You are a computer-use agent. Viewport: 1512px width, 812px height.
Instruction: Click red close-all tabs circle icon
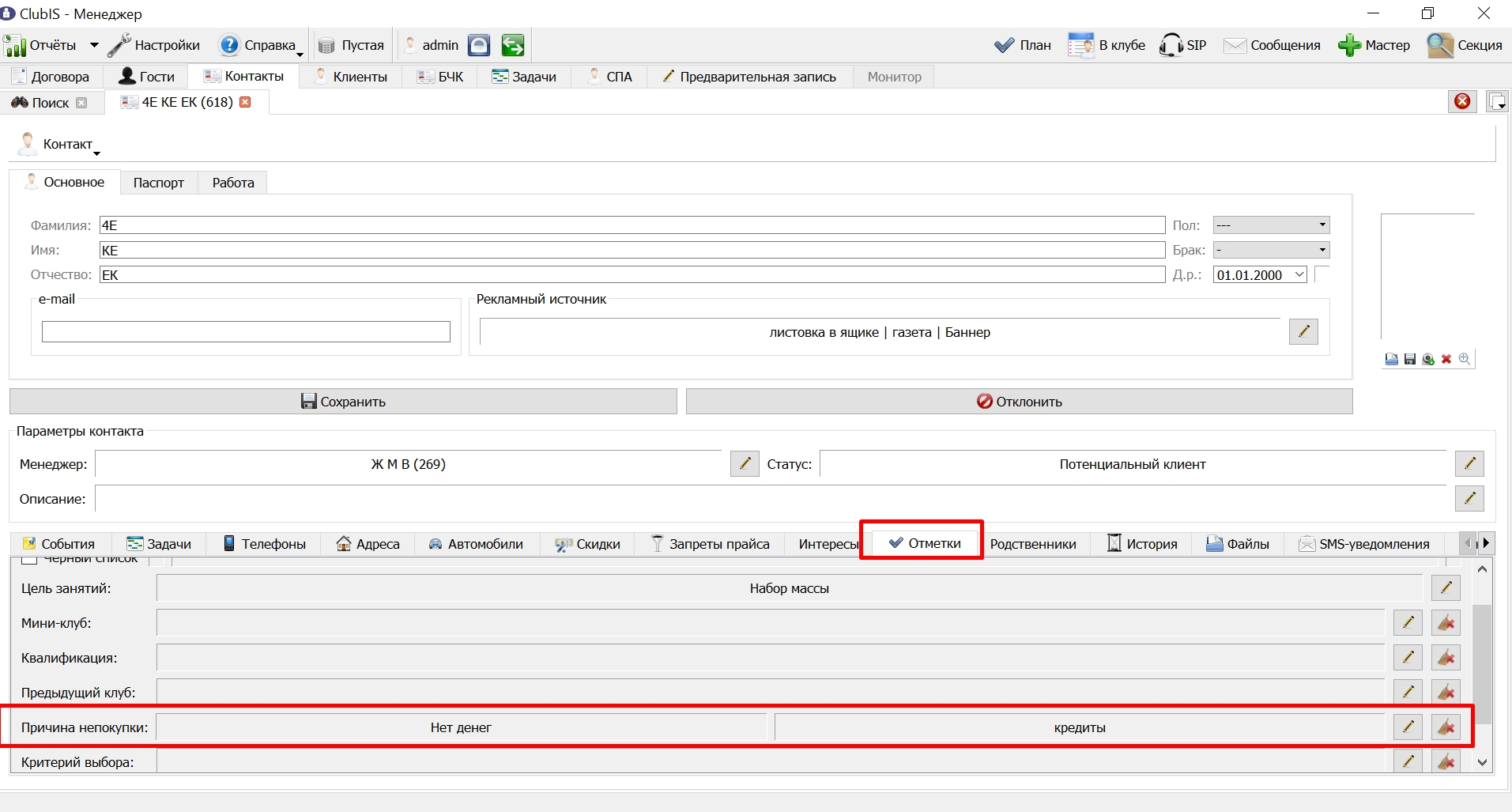pyautogui.click(x=1463, y=101)
